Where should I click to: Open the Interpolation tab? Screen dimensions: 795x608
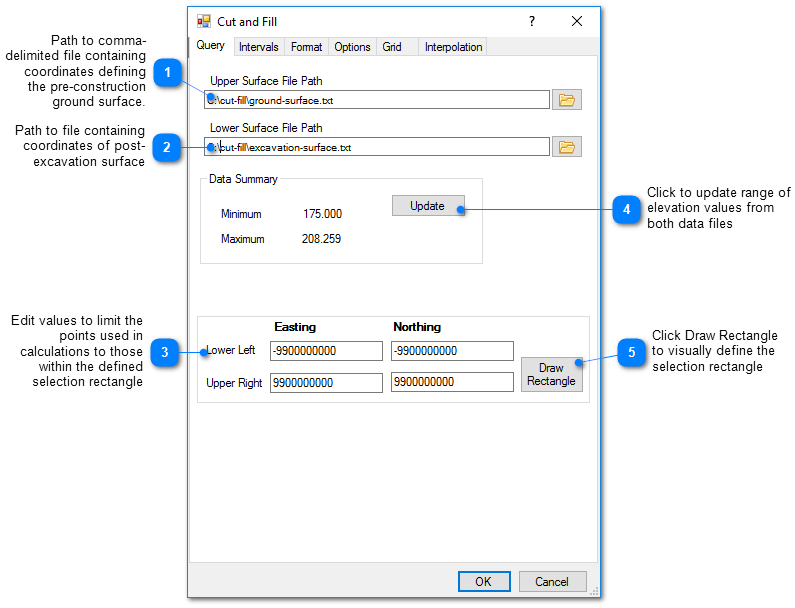pyautogui.click(x=453, y=47)
